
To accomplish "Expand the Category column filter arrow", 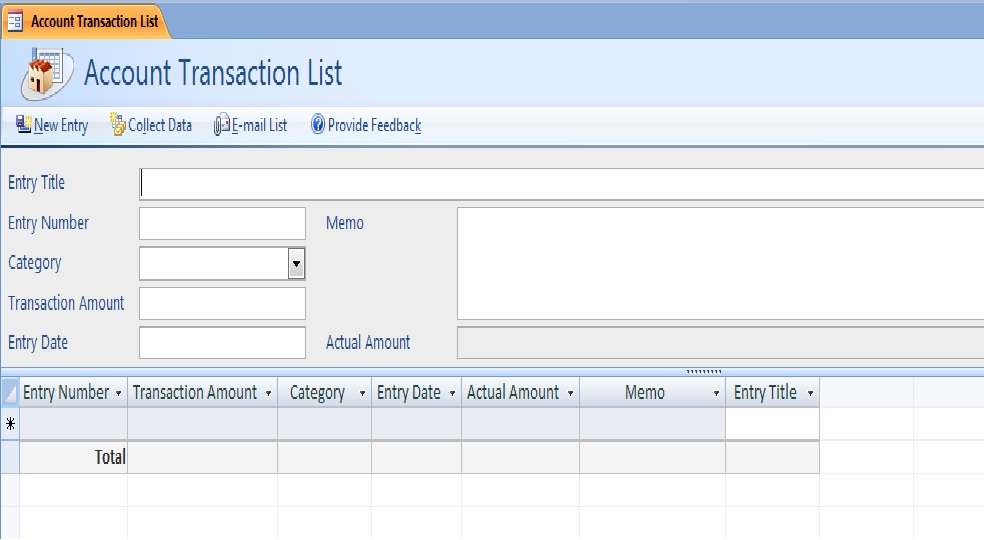I will click(x=362, y=394).
